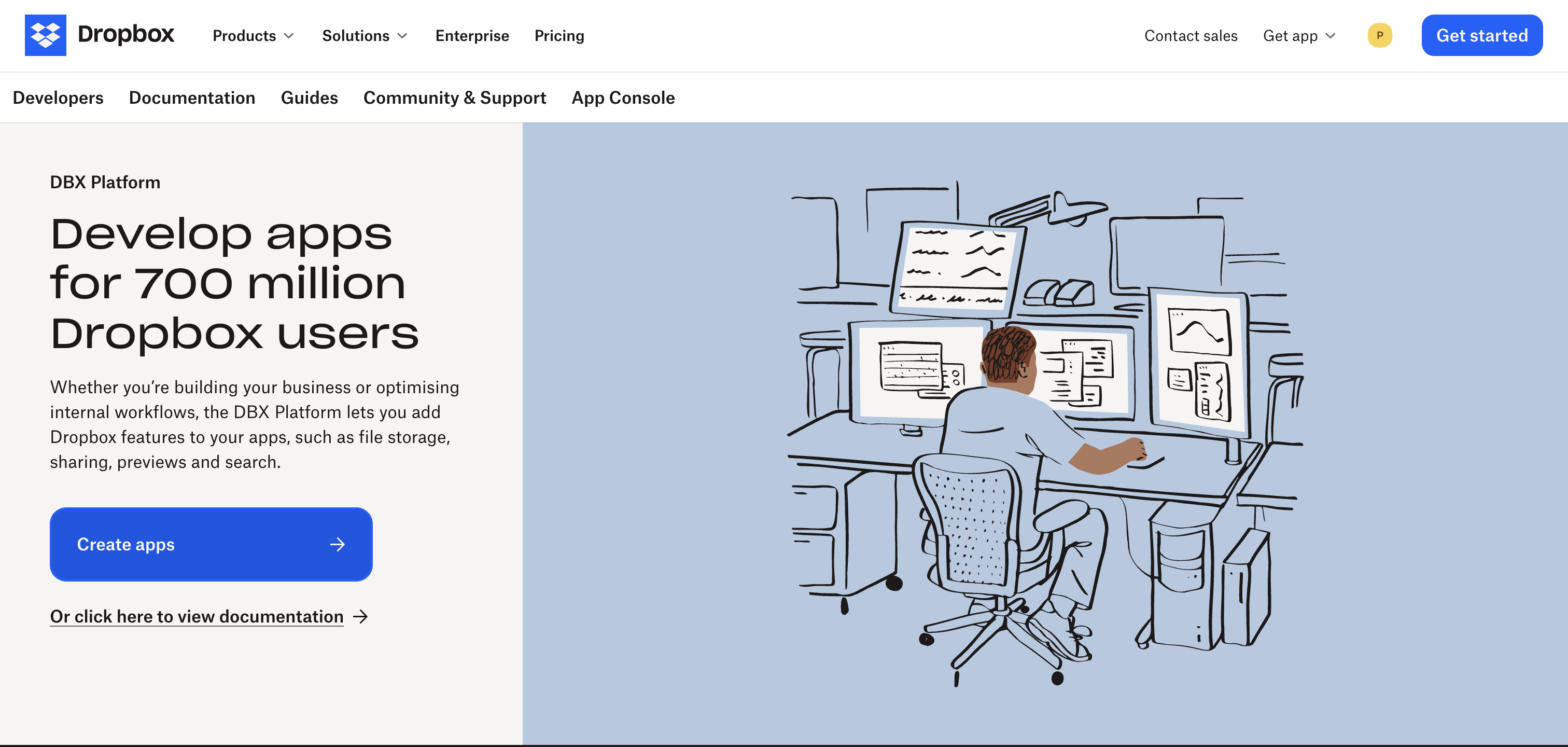This screenshot has height=747, width=1568.
Task: Expand the Get app dropdown
Action: (1299, 36)
